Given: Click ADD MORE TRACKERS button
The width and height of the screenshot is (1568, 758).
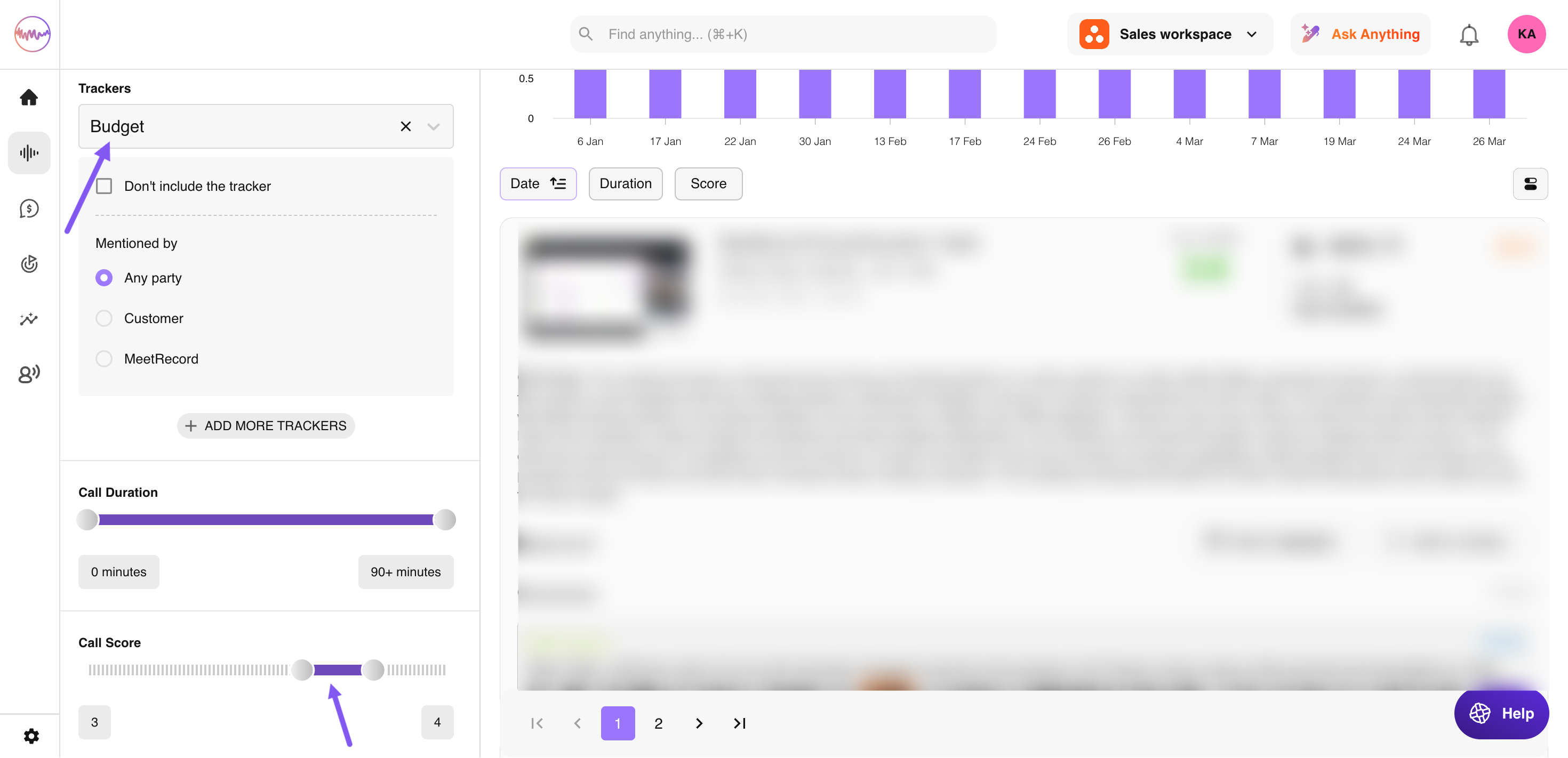Looking at the screenshot, I should (x=266, y=426).
